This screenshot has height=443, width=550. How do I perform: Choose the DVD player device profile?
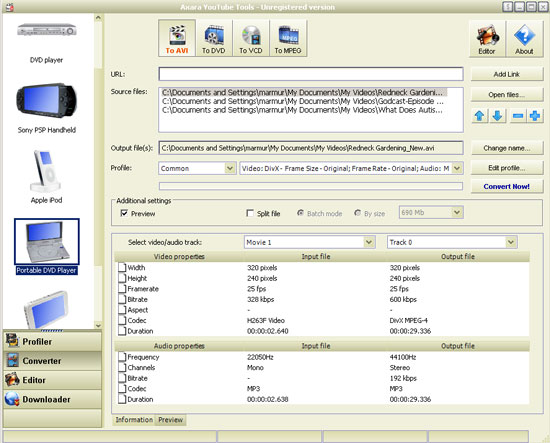click(46, 42)
